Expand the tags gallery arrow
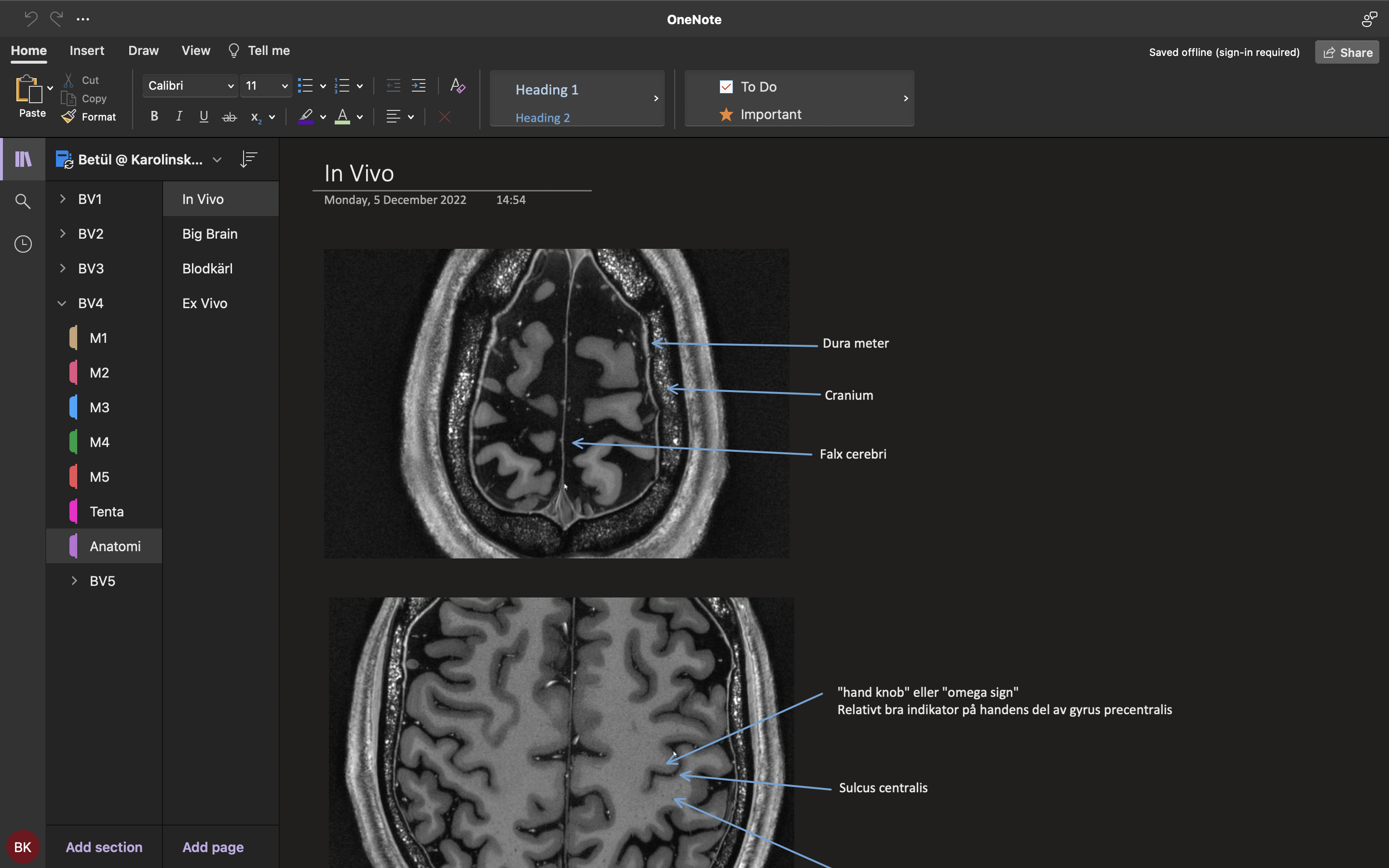1389x868 pixels. 906,98
